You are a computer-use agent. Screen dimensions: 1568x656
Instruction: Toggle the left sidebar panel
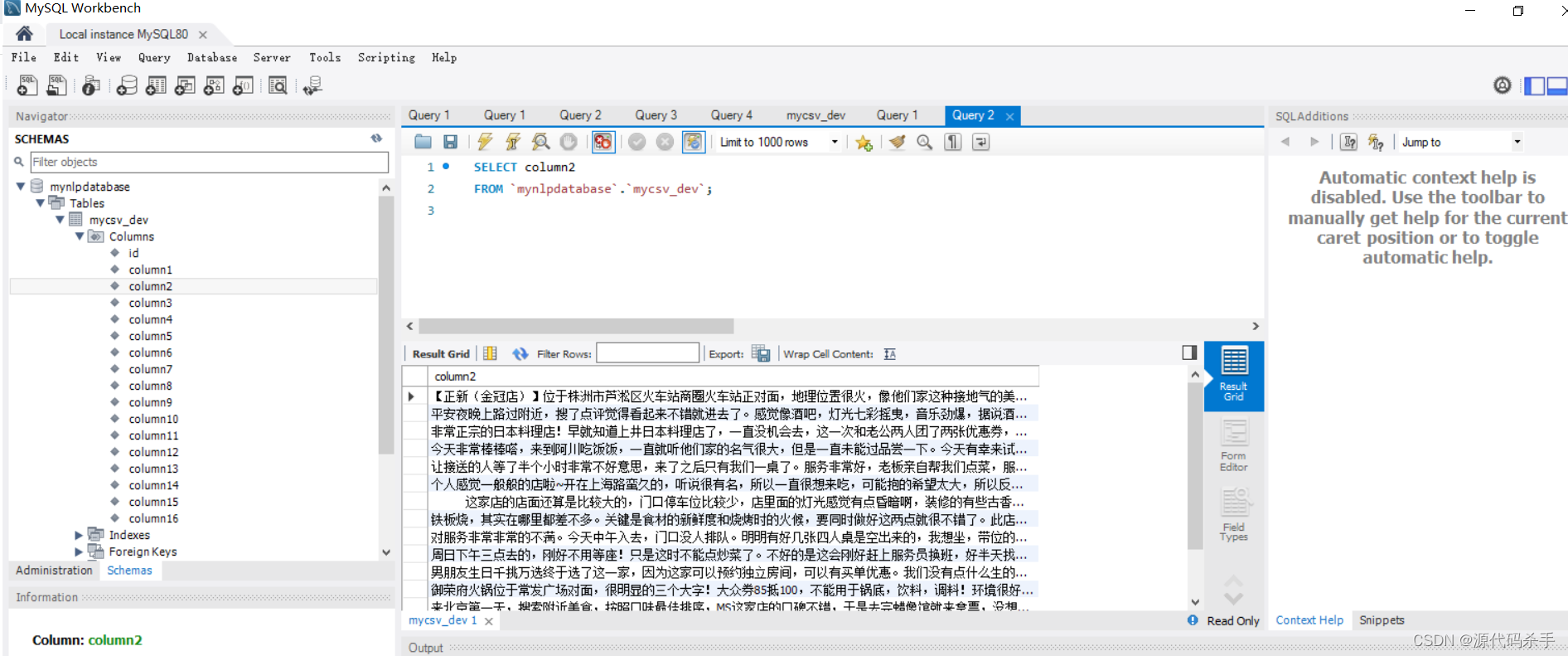pos(1534,85)
